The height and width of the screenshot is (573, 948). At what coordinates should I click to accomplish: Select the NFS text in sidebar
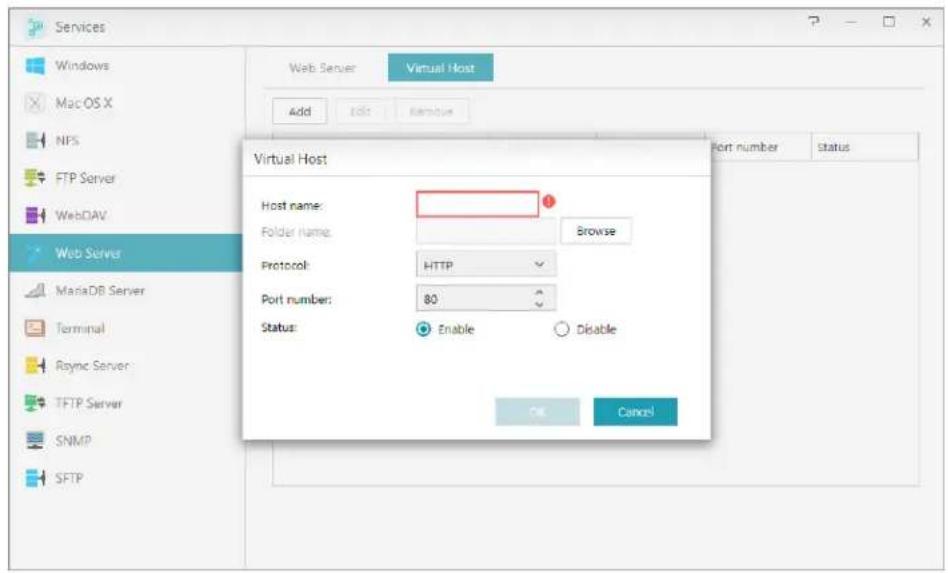[67, 141]
